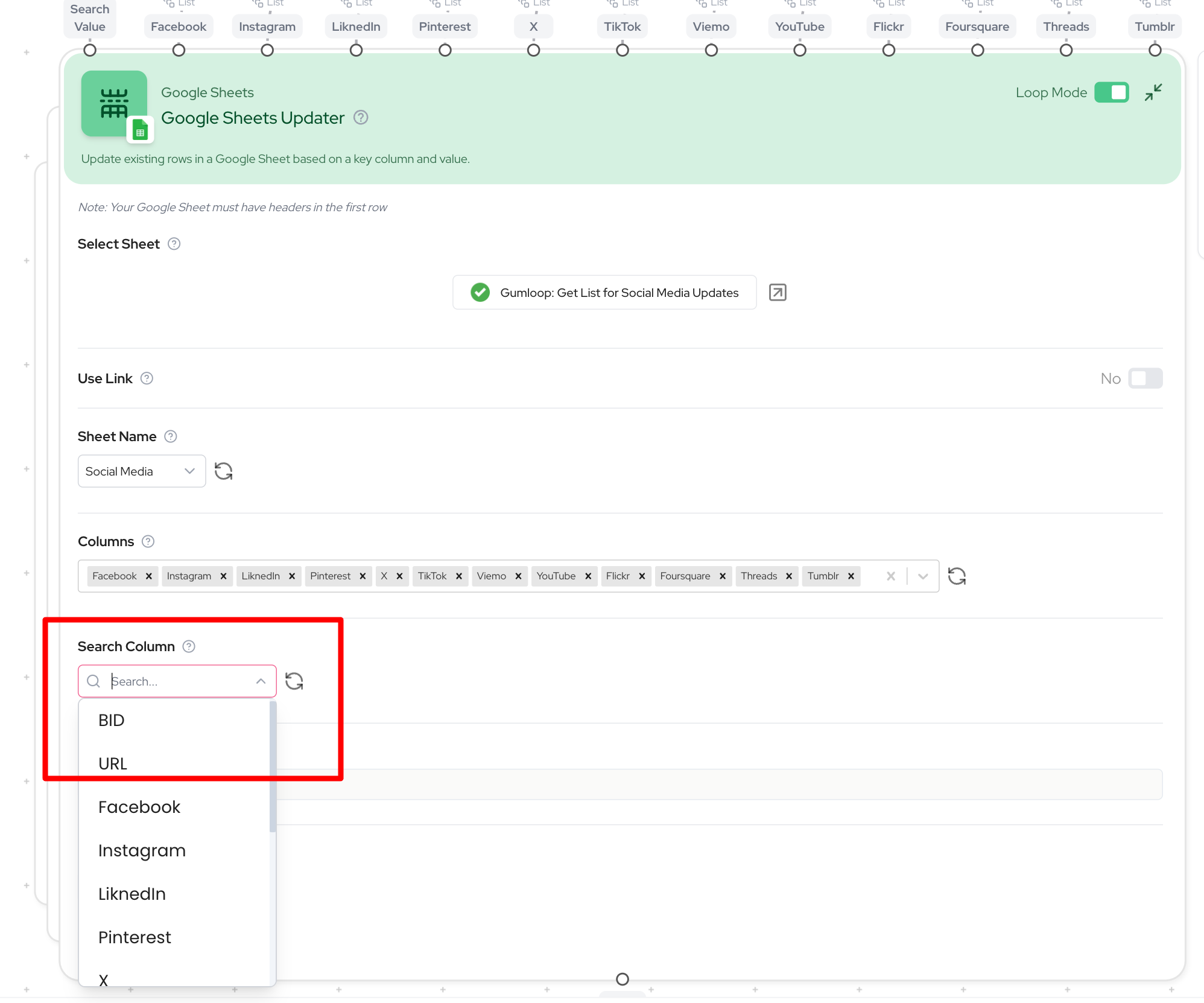
Task: Toggle the Loop Mode switch
Action: tap(1111, 92)
